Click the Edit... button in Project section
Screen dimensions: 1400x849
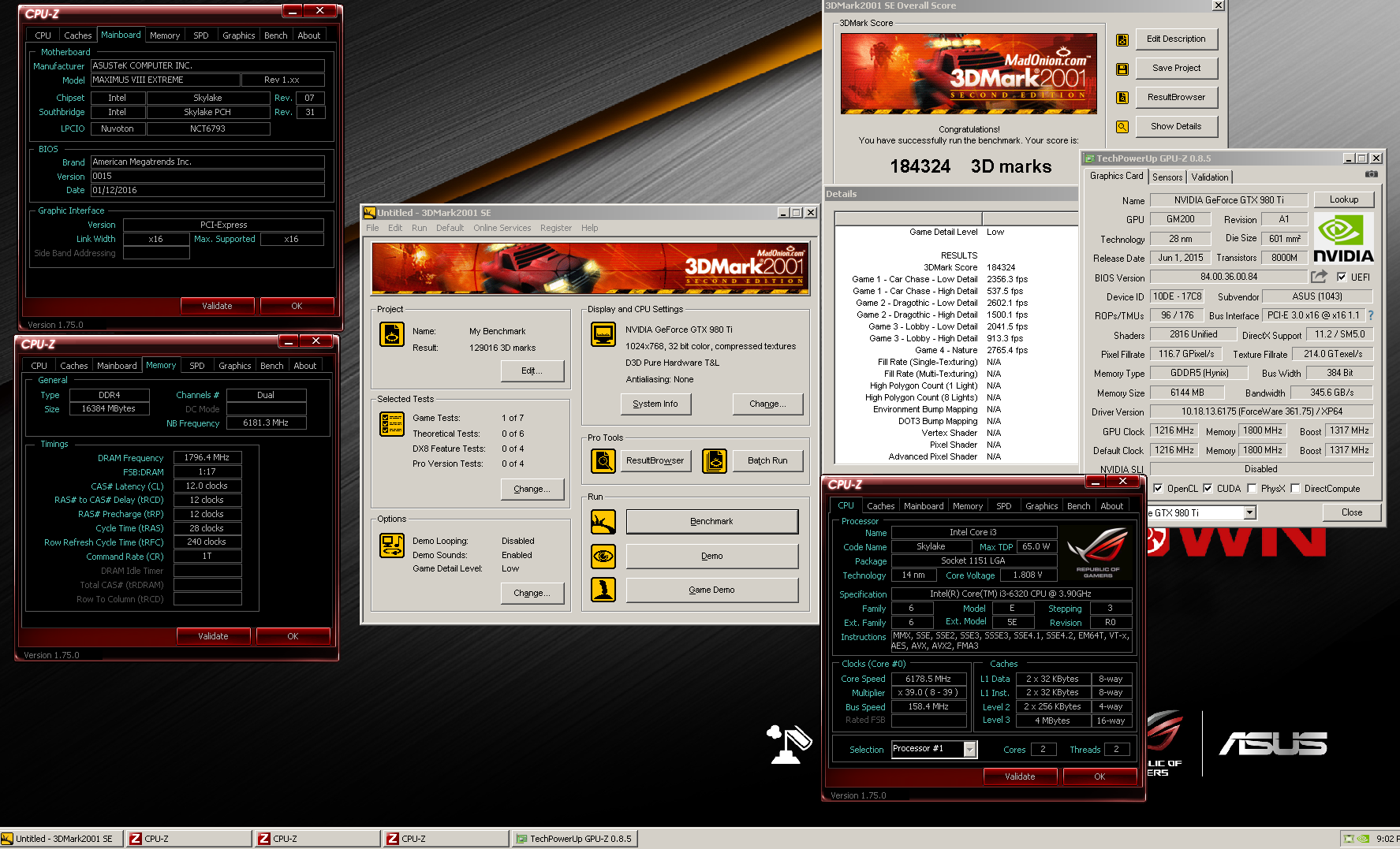[x=532, y=371]
